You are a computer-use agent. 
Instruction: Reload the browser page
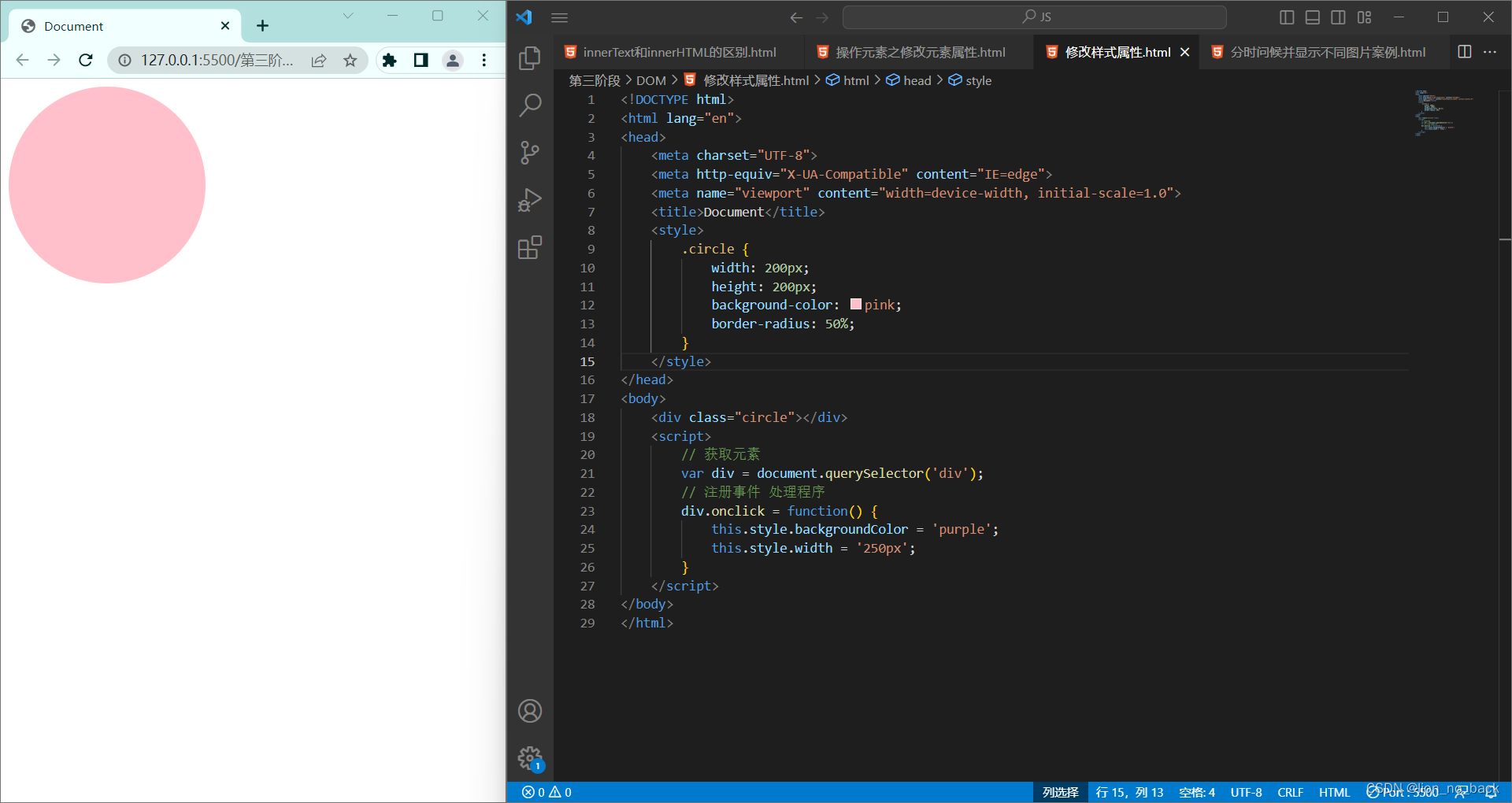(86, 60)
